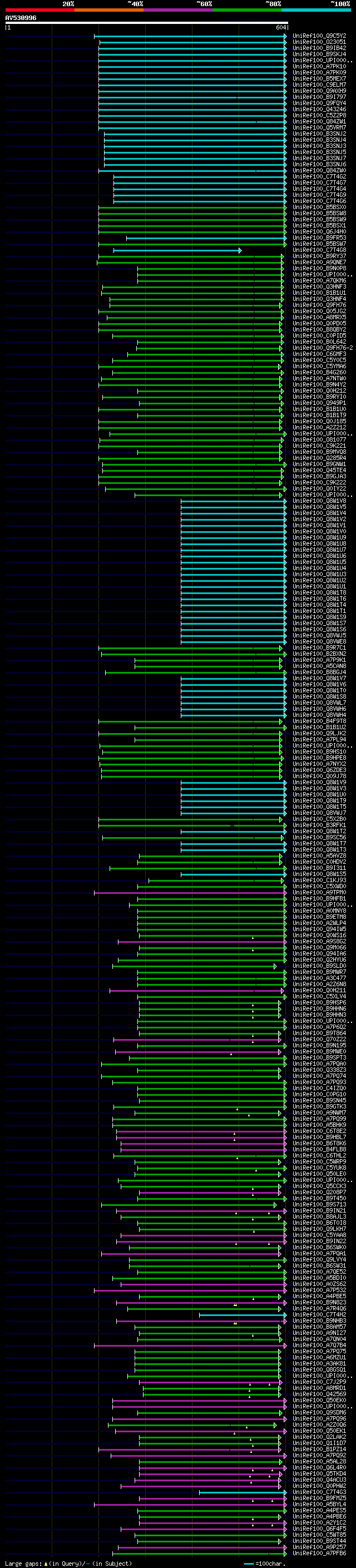The image size is (356, 1568).
Task: Select hit label UniRef100_Q5VRM7
Action: coord(319,127)
